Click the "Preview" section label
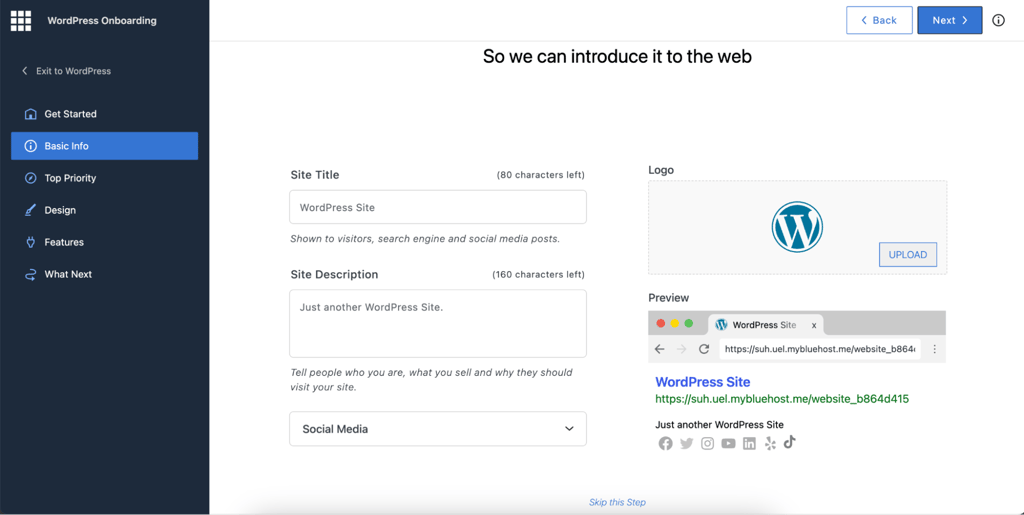This screenshot has height=515, width=1024. [669, 298]
